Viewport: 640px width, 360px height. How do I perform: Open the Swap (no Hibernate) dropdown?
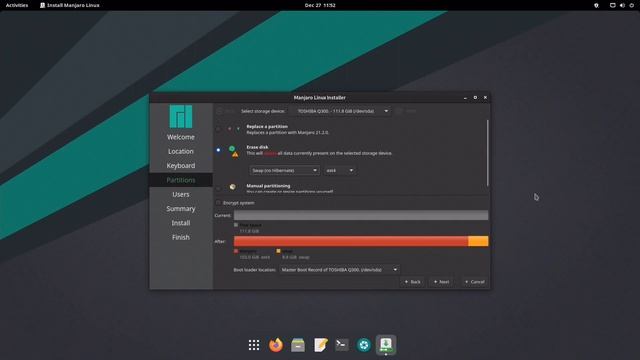[x=284, y=170]
